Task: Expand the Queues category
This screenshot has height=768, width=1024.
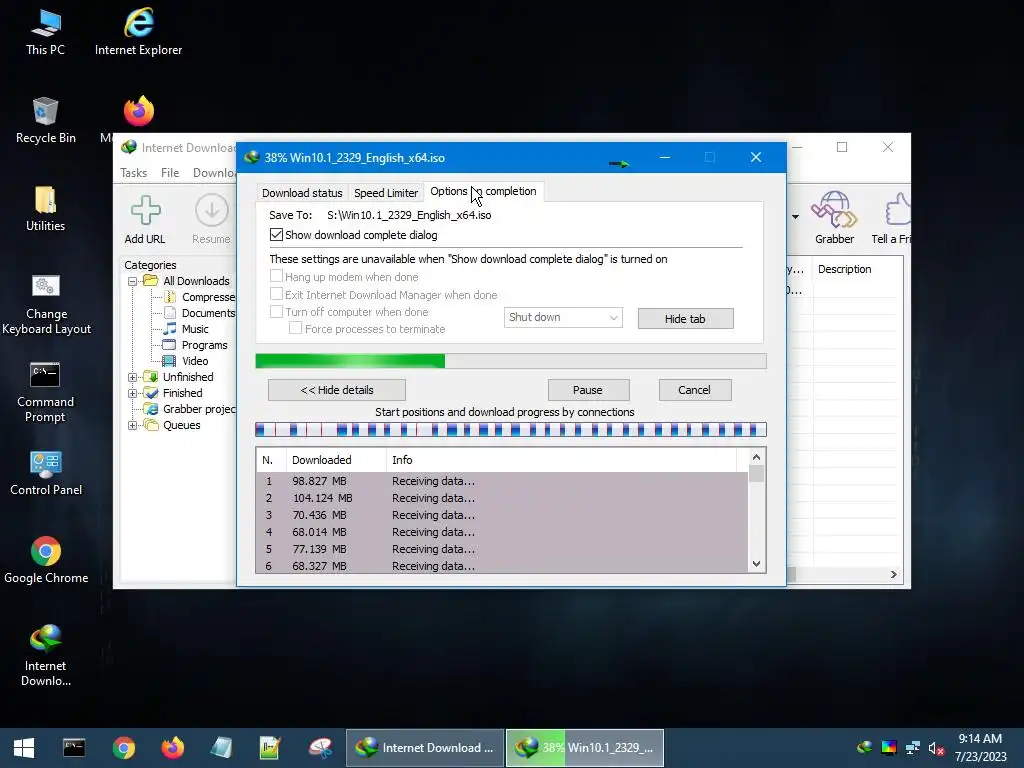Action: coord(133,425)
